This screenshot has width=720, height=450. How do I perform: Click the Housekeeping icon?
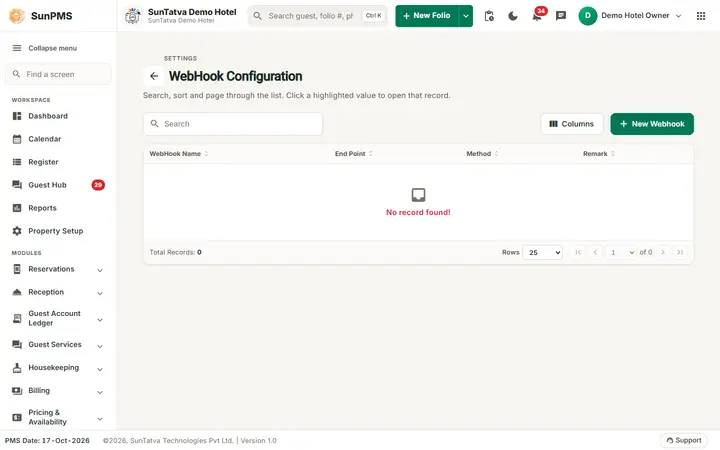(17, 368)
